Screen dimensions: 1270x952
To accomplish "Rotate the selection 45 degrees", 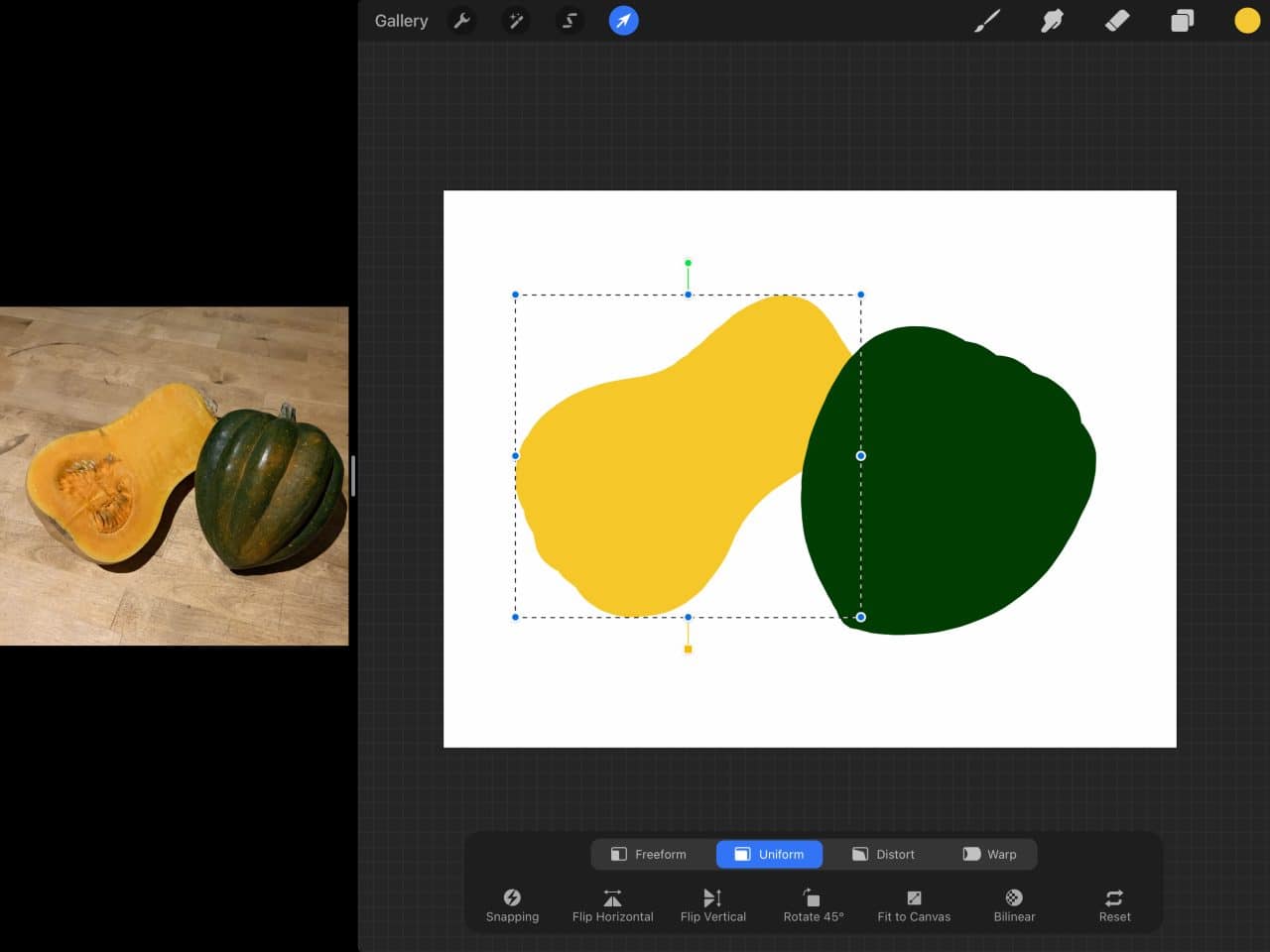I will pos(813,904).
